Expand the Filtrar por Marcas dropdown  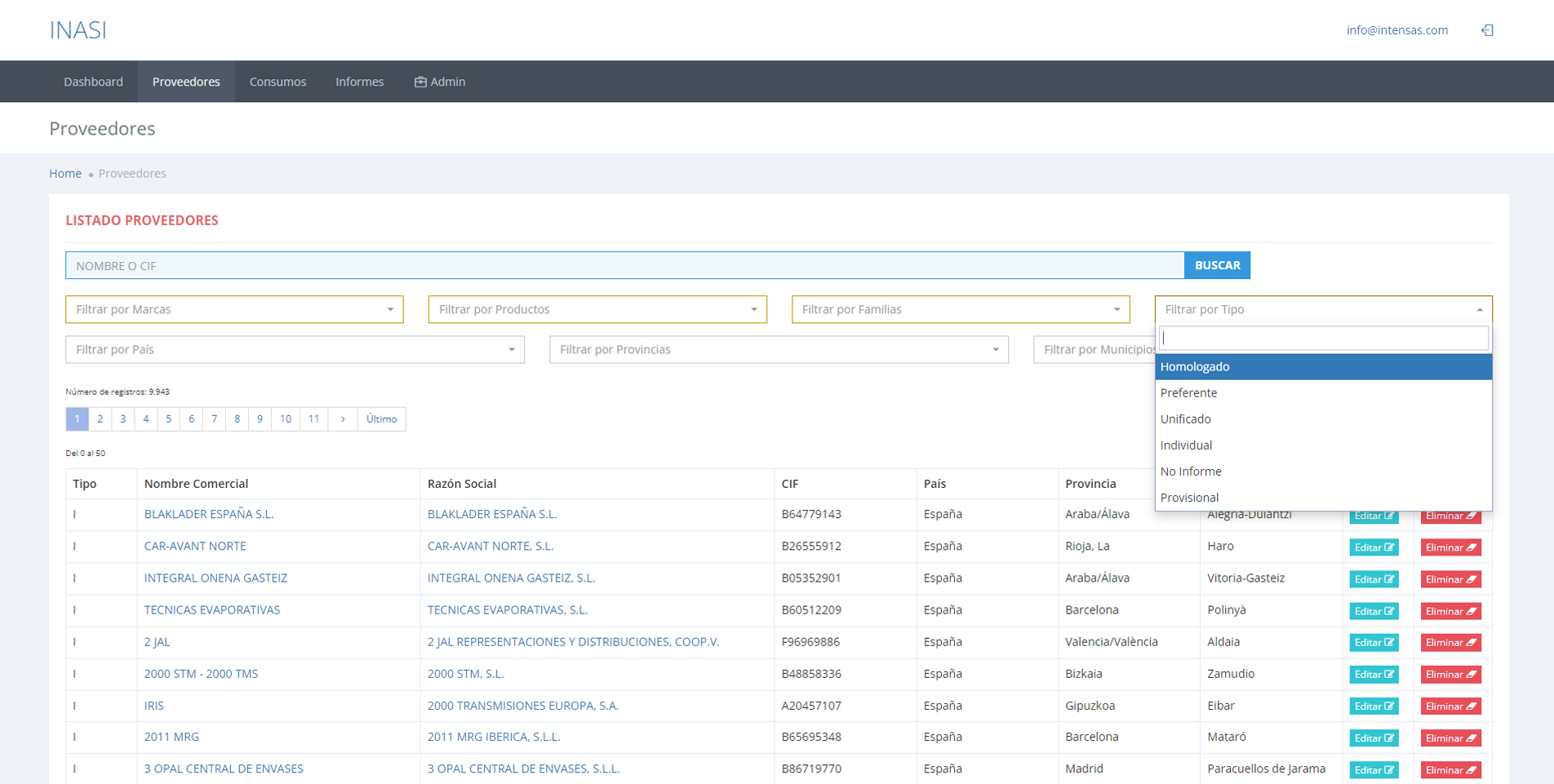234,309
